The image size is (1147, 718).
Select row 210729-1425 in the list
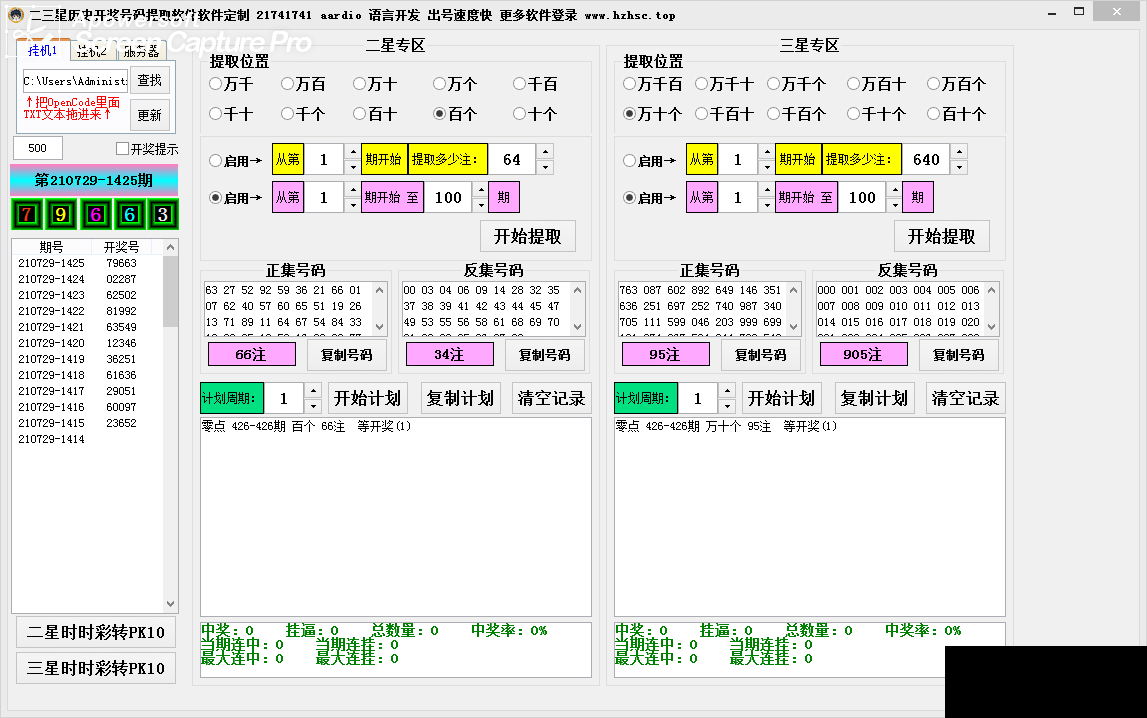(x=86, y=263)
